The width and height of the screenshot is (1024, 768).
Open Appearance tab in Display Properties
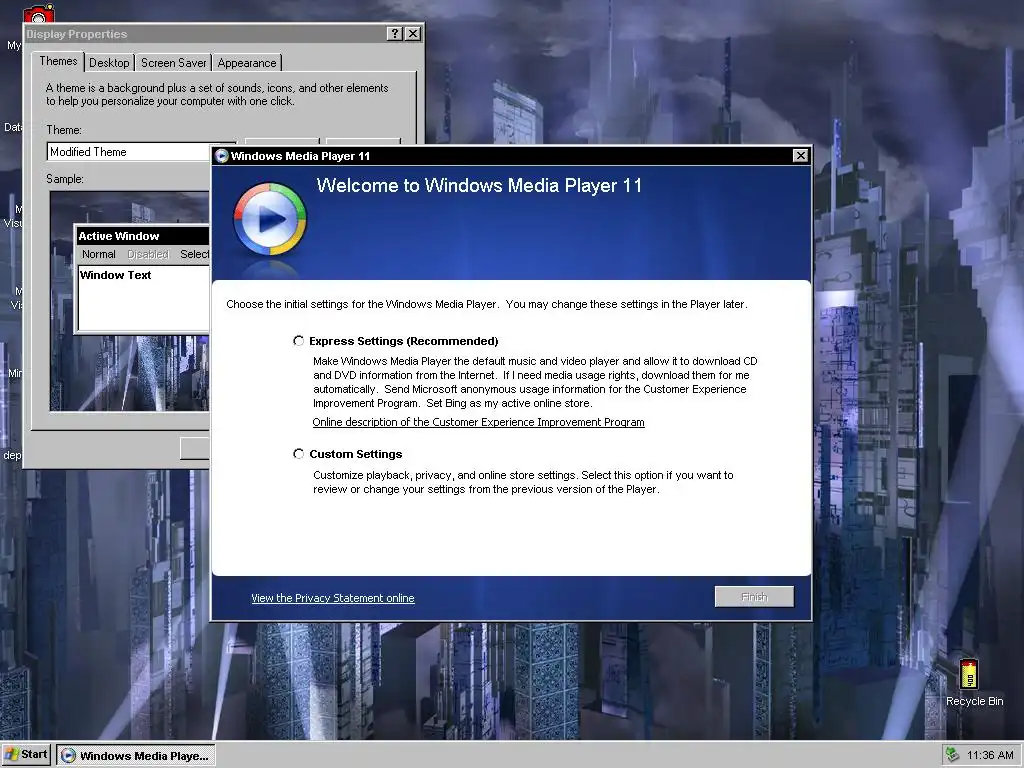point(247,63)
